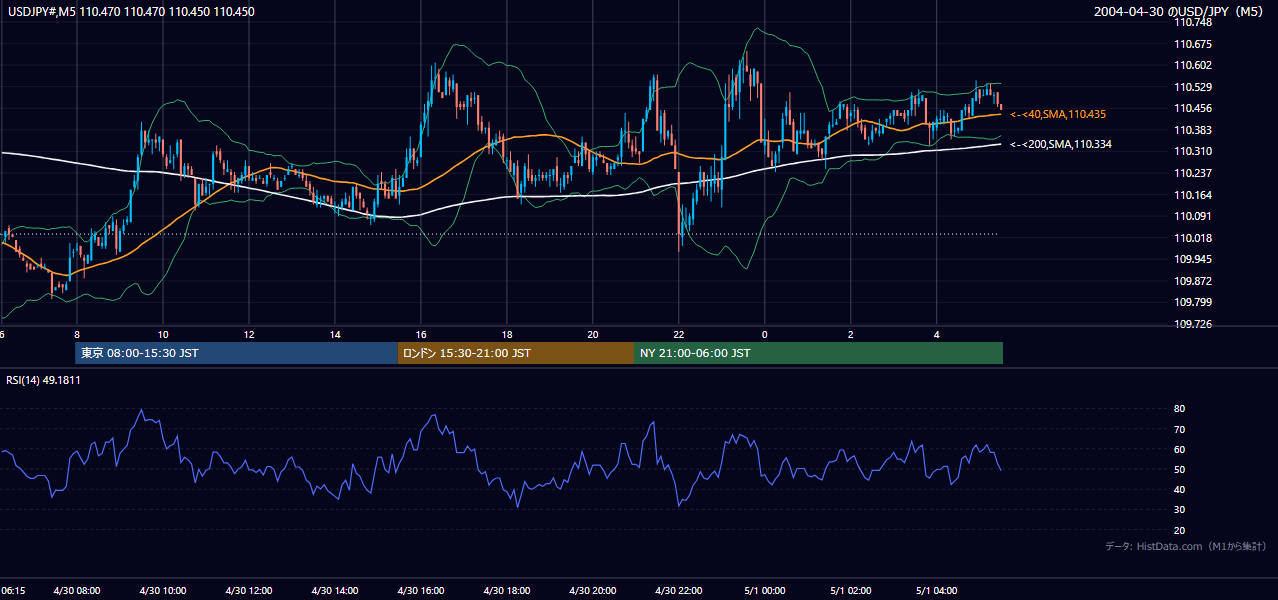This screenshot has height=600, width=1278.
Task: Click price axis value 110.237
Action: [1193, 174]
